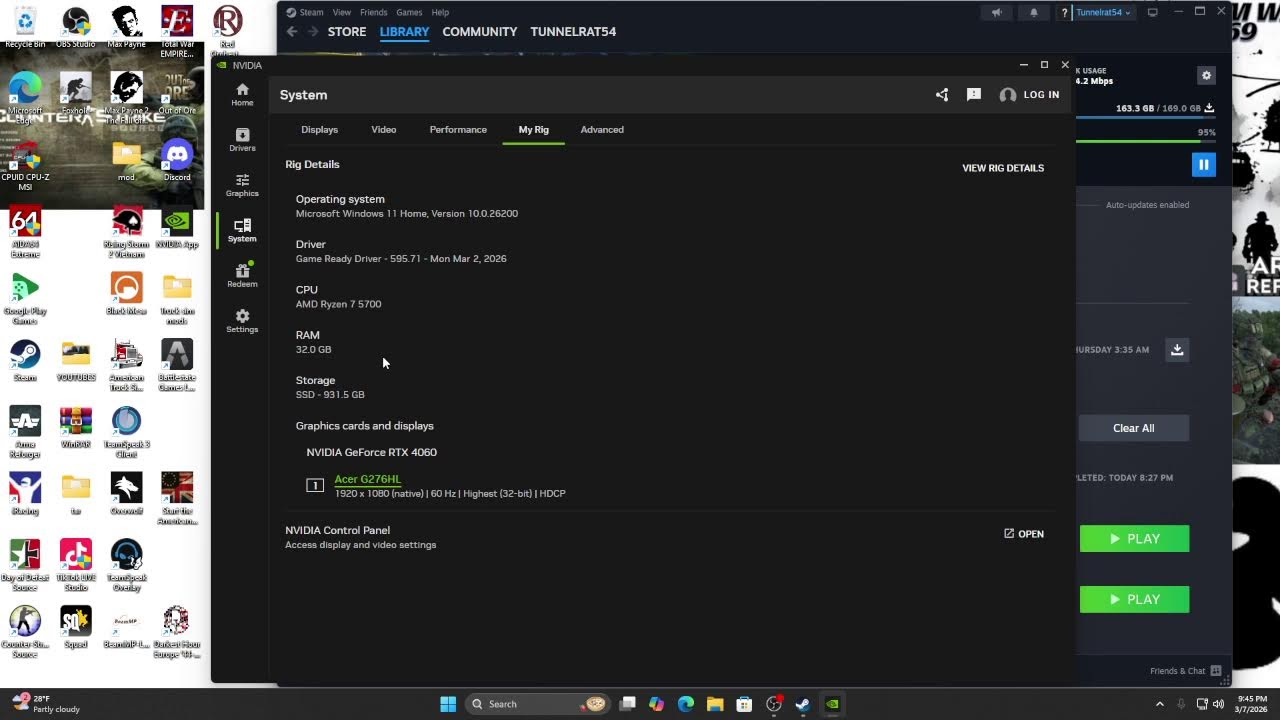Open the weather widget showing 28°F

(45, 704)
